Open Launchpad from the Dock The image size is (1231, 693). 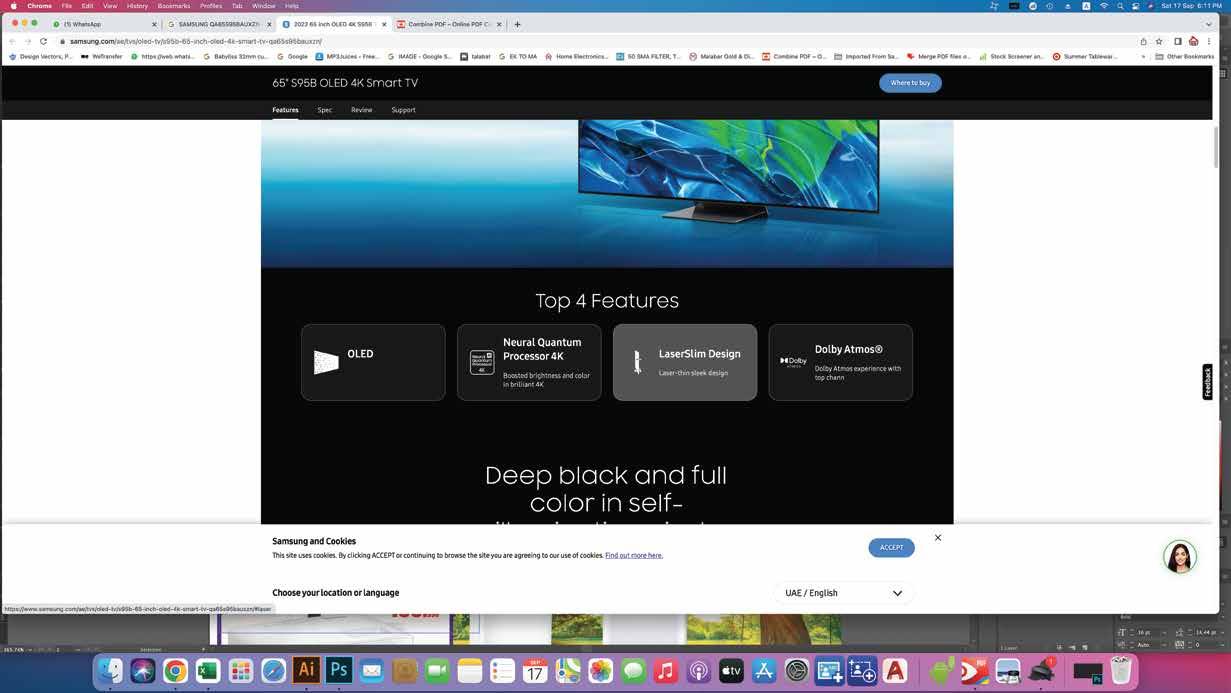pyautogui.click(x=240, y=671)
